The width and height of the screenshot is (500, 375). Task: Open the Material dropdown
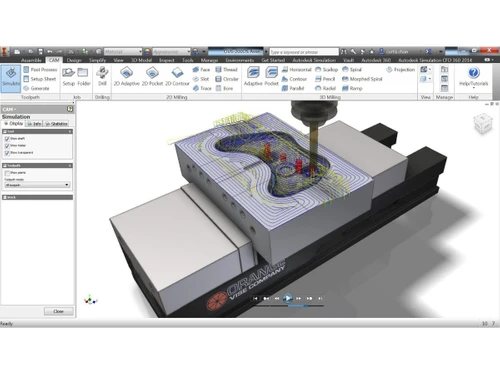pos(123,52)
